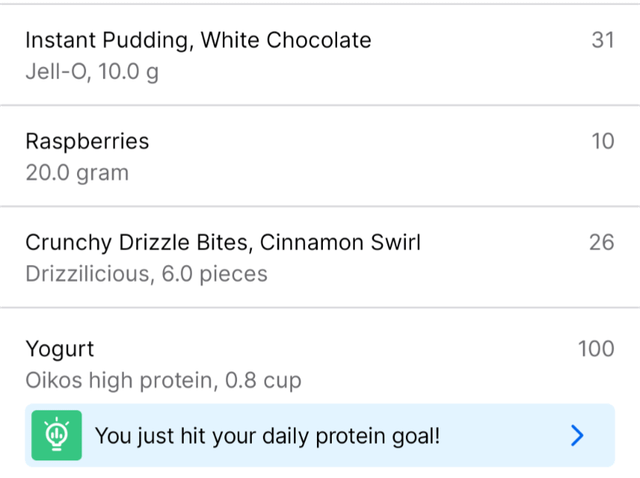Click the 10 calorie value for Raspberries
Viewport: 640px width, 478px height.
(x=602, y=141)
